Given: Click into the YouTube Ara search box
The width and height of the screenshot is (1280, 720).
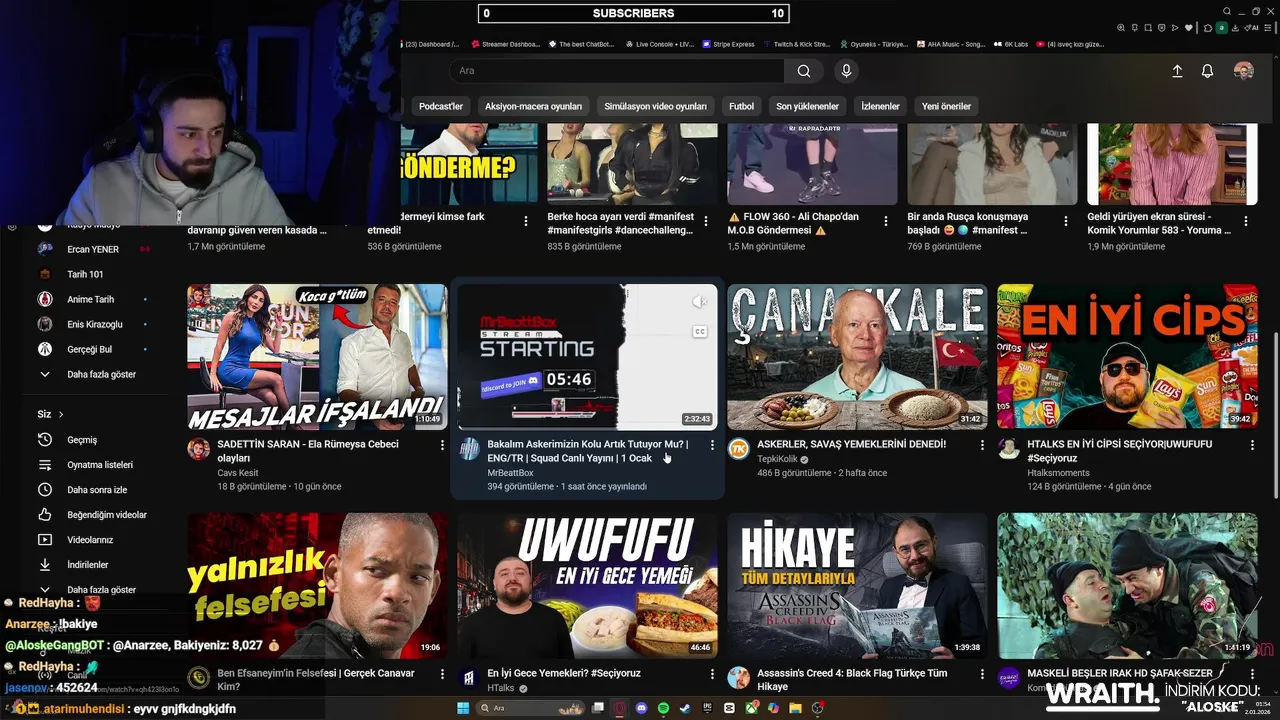Looking at the screenshot, I should point(616,71).
